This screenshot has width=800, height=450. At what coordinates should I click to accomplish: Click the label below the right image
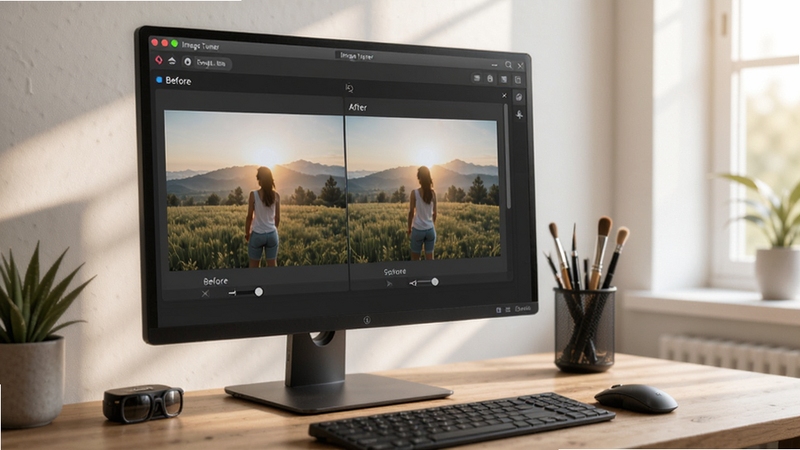[x=395, y=271]
